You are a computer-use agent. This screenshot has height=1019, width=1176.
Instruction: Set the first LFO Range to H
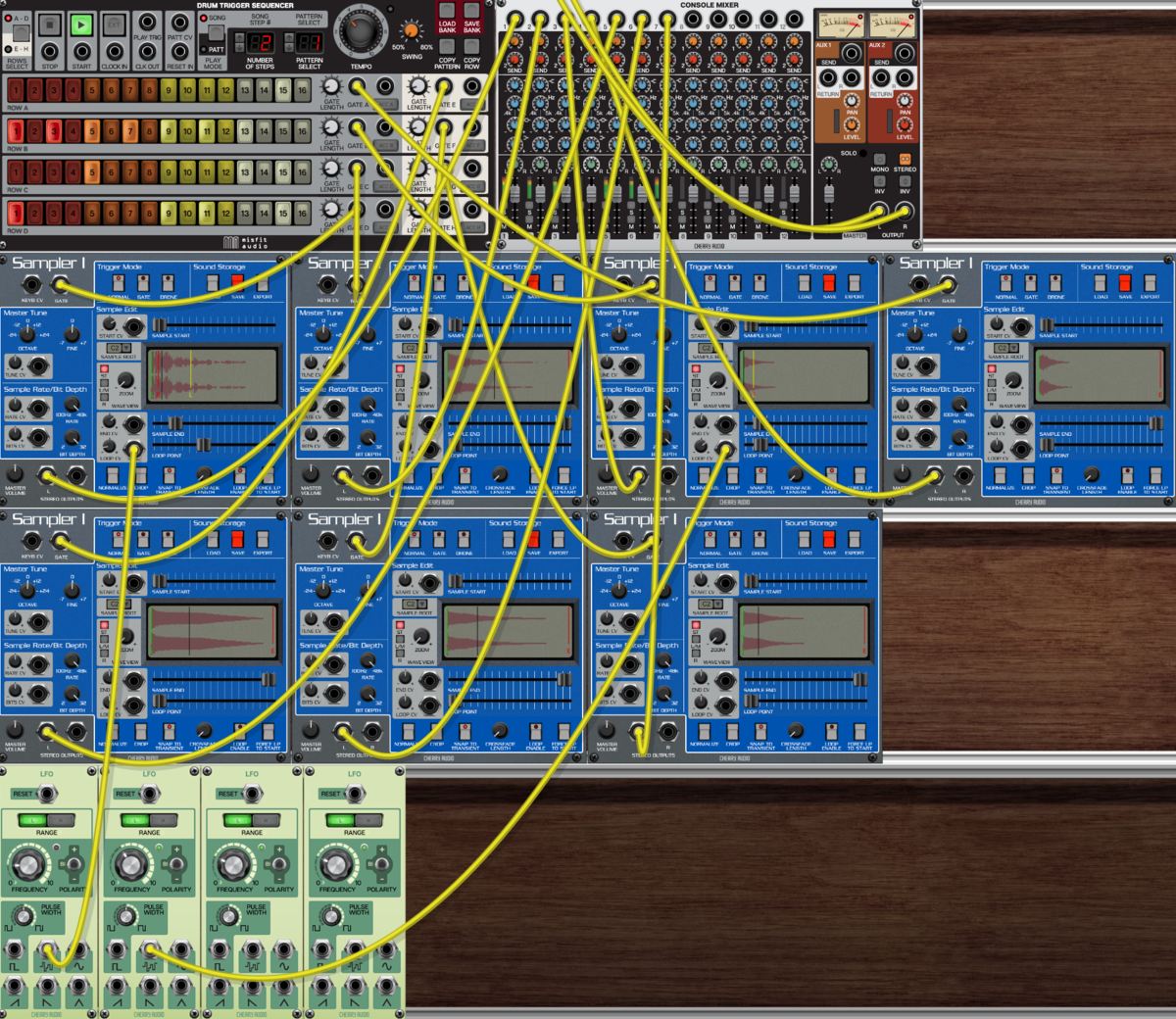coord(61,819)
